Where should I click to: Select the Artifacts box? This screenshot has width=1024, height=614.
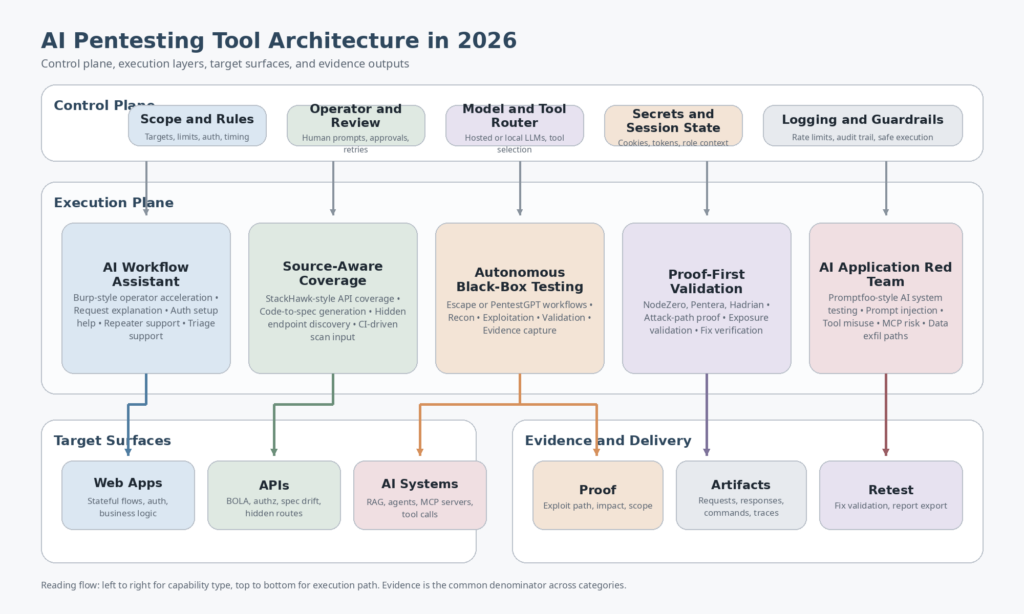point(741,495)
